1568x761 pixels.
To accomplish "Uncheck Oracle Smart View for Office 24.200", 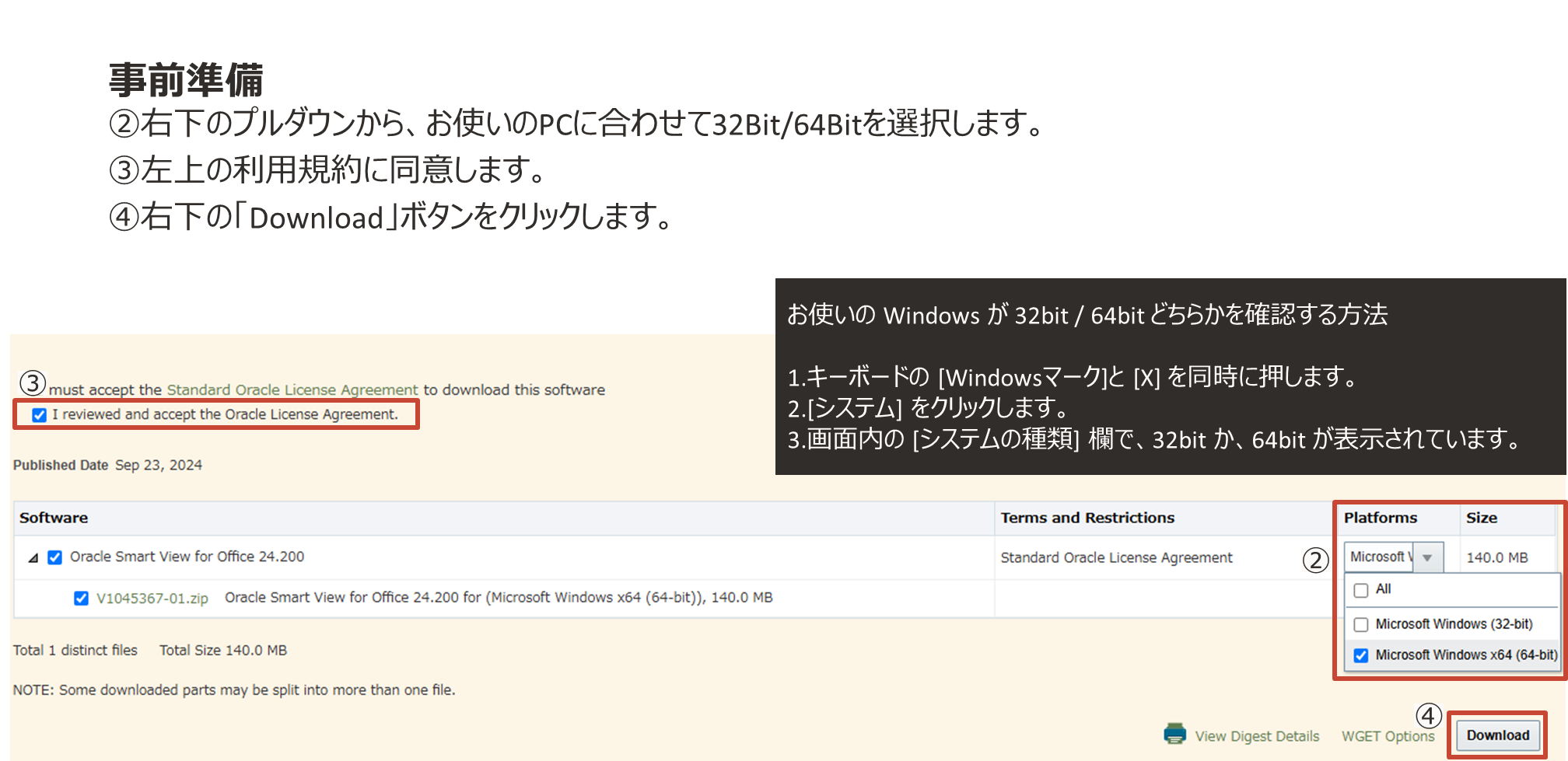I will [55, 557].
